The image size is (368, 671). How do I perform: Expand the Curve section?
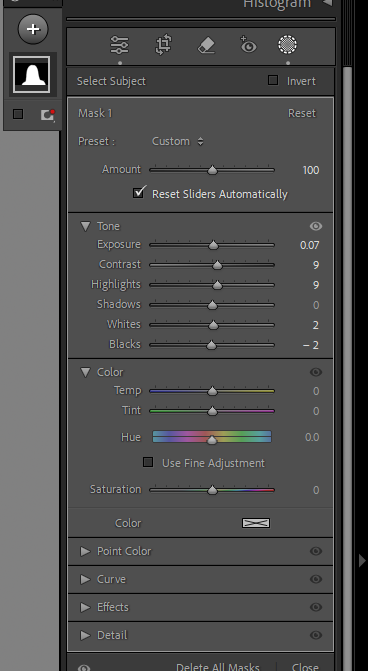(86, 579)
